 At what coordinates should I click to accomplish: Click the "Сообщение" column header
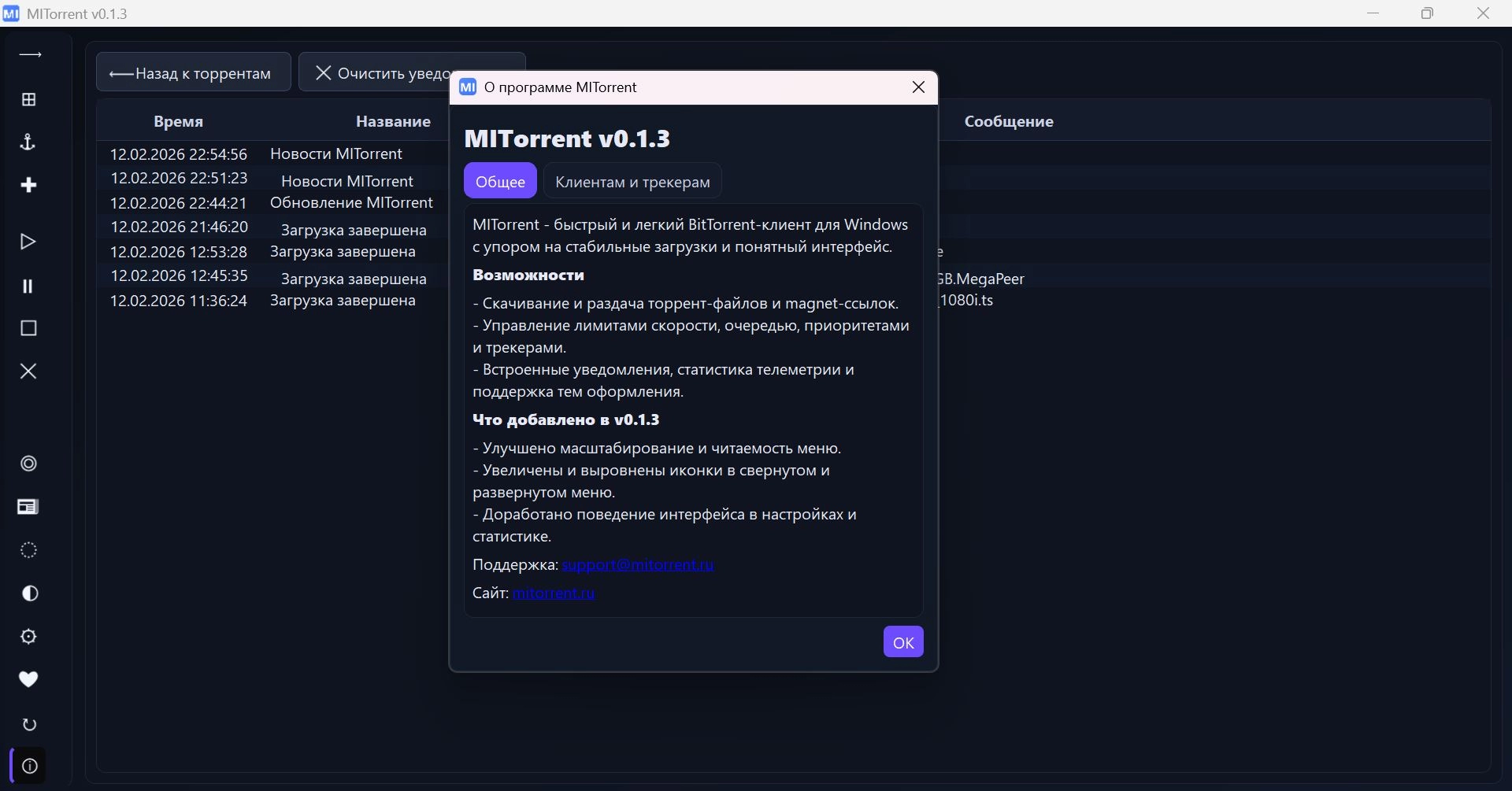pos(1009,121)
